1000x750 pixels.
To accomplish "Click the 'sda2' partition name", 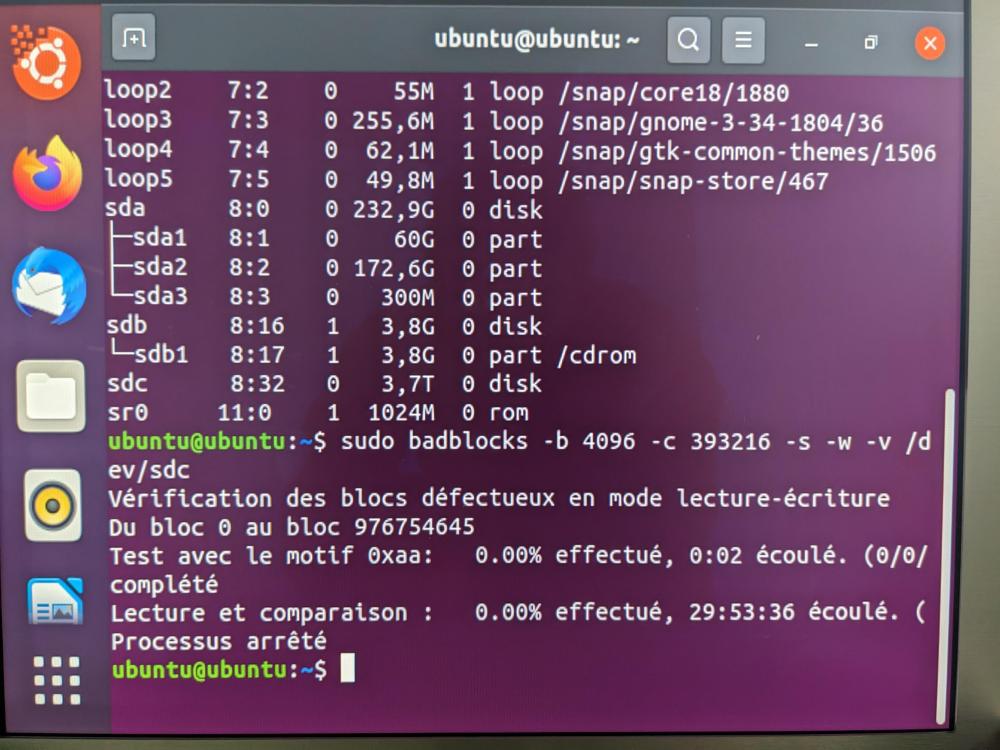I will coord(160,267).
